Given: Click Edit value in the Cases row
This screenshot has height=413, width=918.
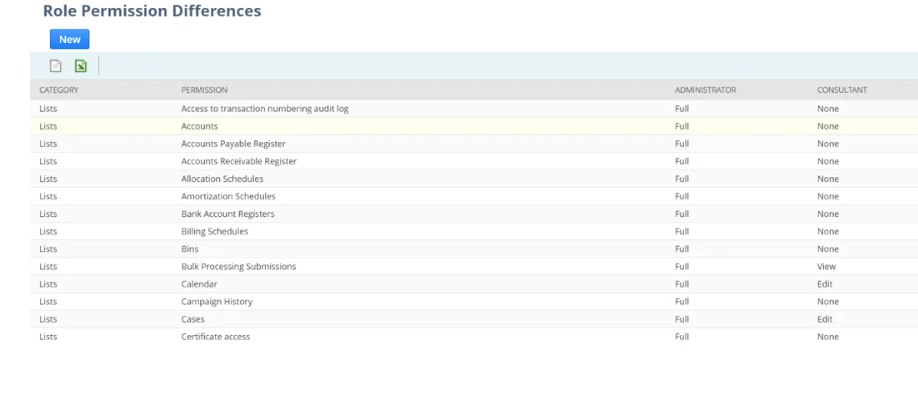Looking at the screenshot, I should click(824, 319).
